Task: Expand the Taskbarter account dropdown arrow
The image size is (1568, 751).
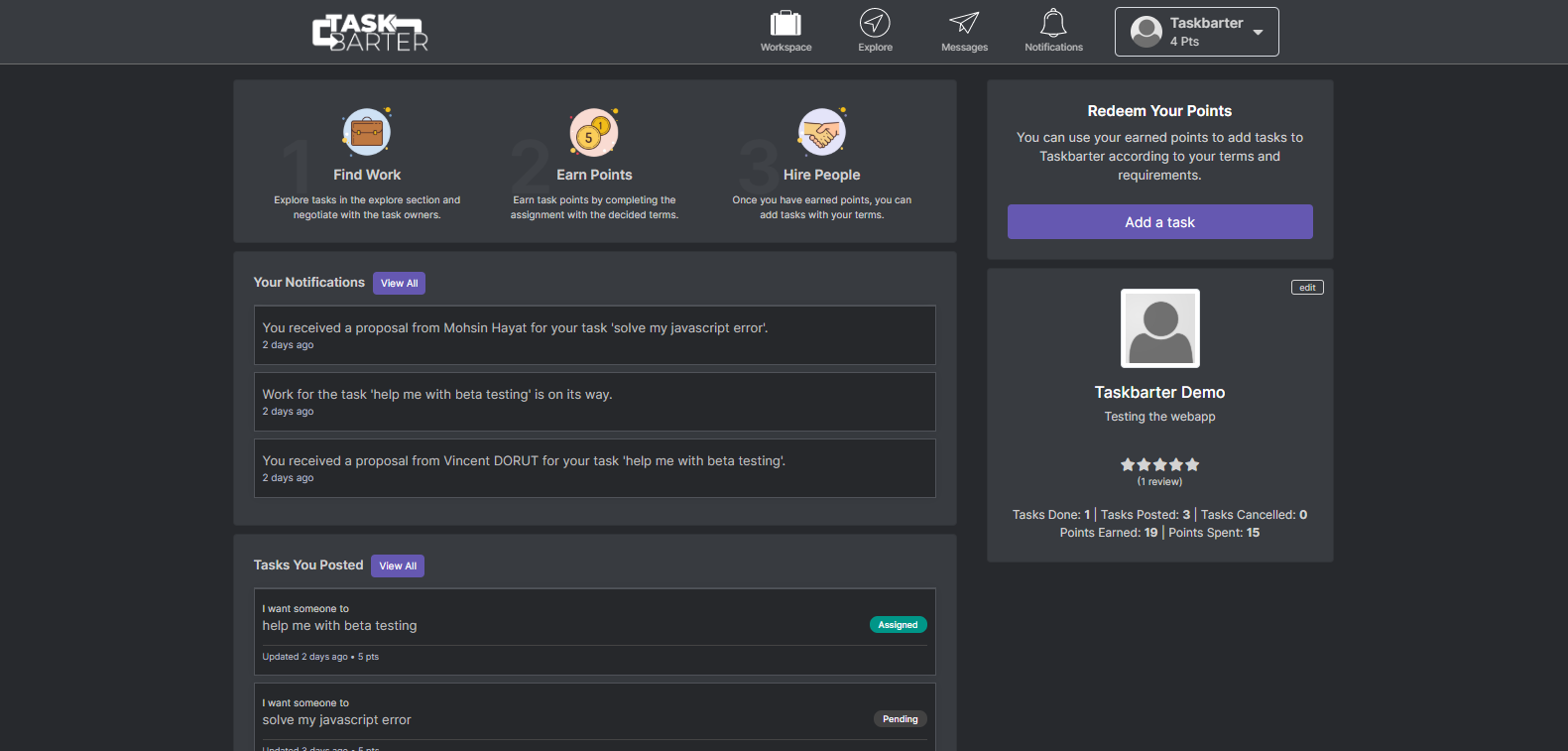Action: tap(1258, 33)
